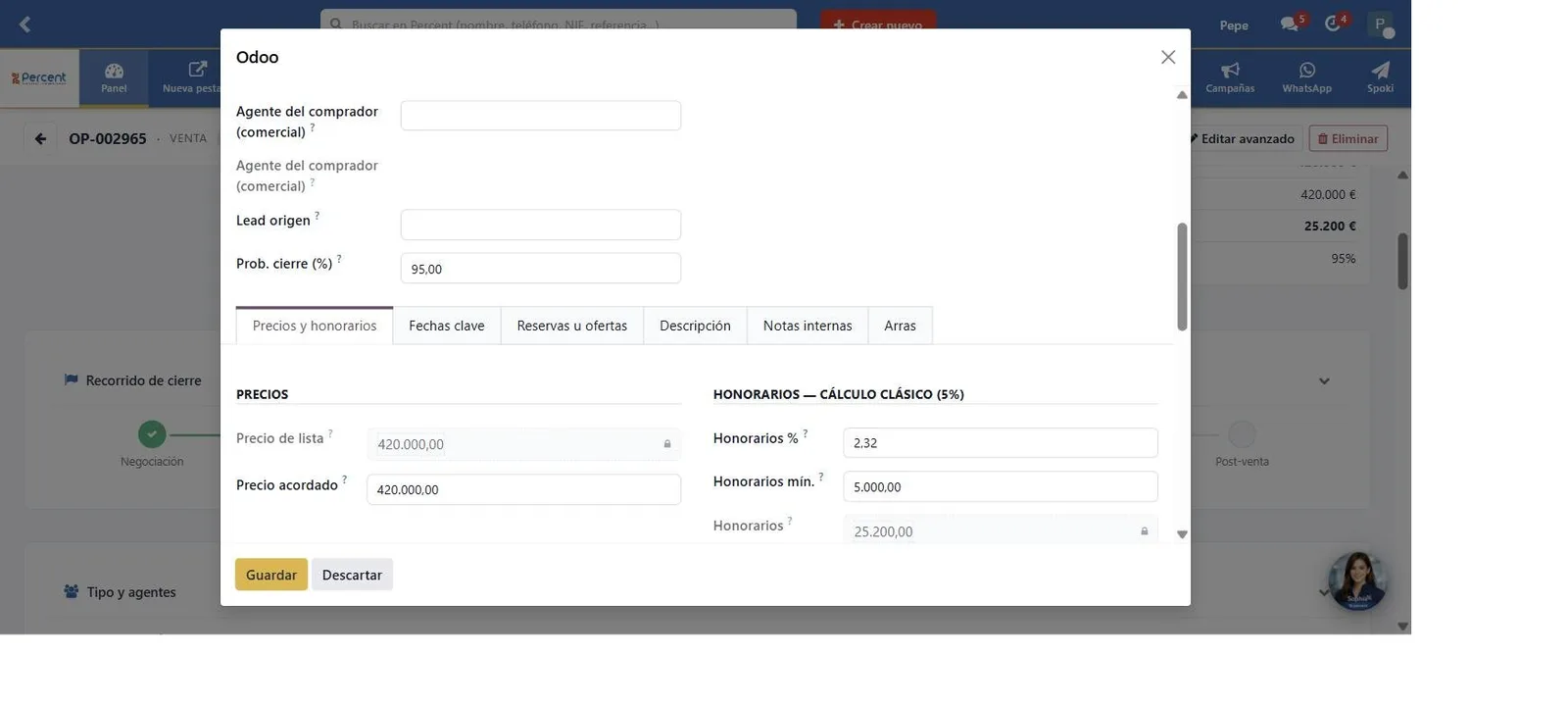Open the Spoki paper plane icon

[1380, 70]
